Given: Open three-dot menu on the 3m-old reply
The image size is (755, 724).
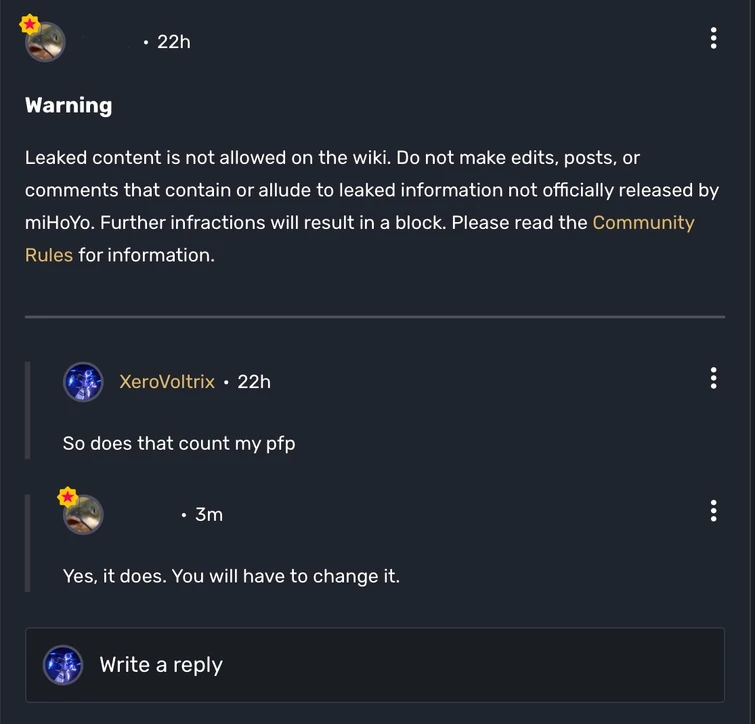Looking at the screenshot, I should coord(713,511).
